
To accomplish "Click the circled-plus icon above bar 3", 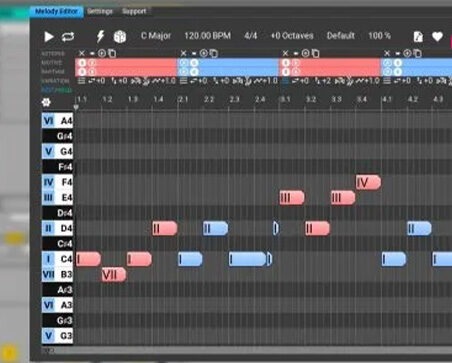I will point(305,53).
